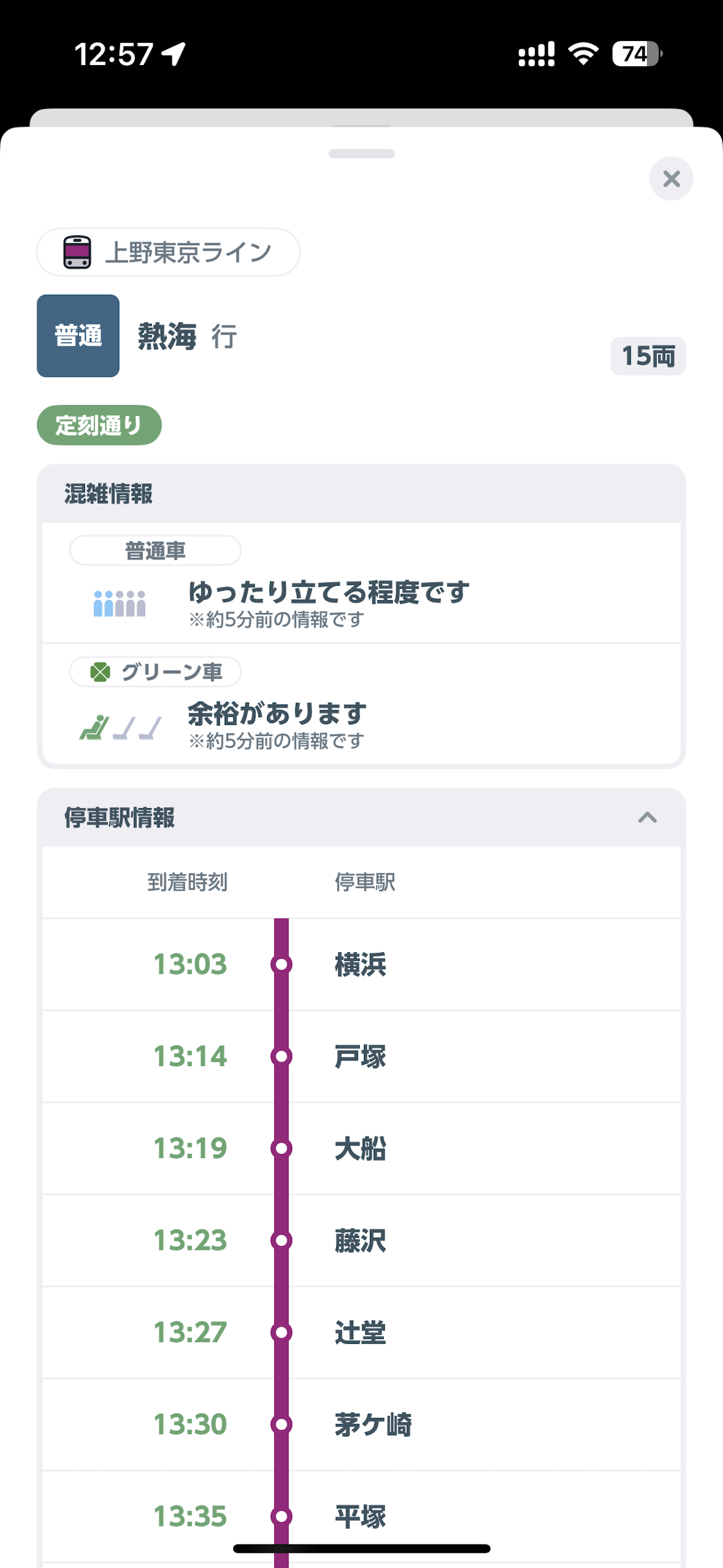
Task: Tap the standing passengers congestion icon
Action: coord(119,603)
